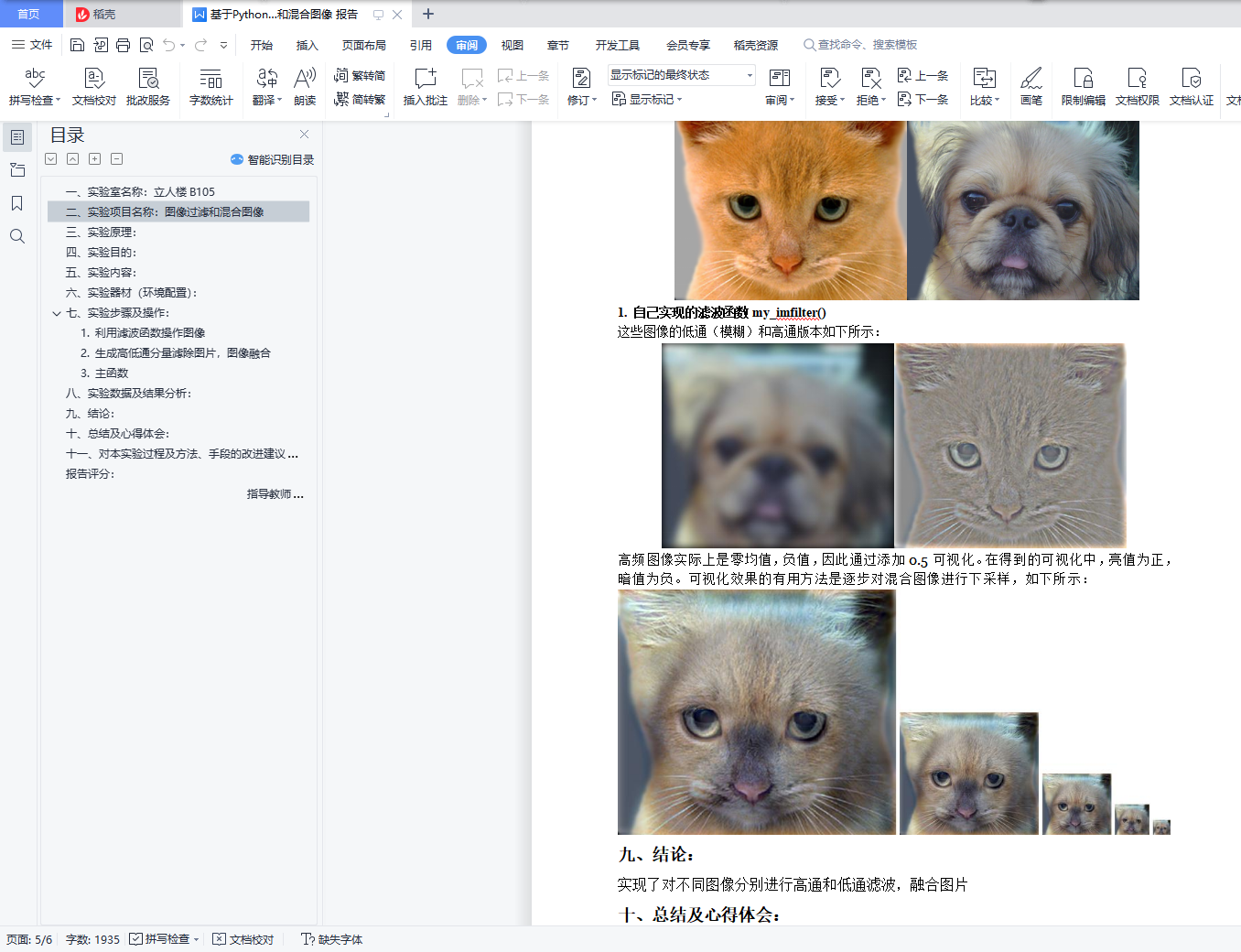The width and height of the screenshot is (1241, 952).
Task: Open the search icon in left sidebar
Action: tap(17, 236)
